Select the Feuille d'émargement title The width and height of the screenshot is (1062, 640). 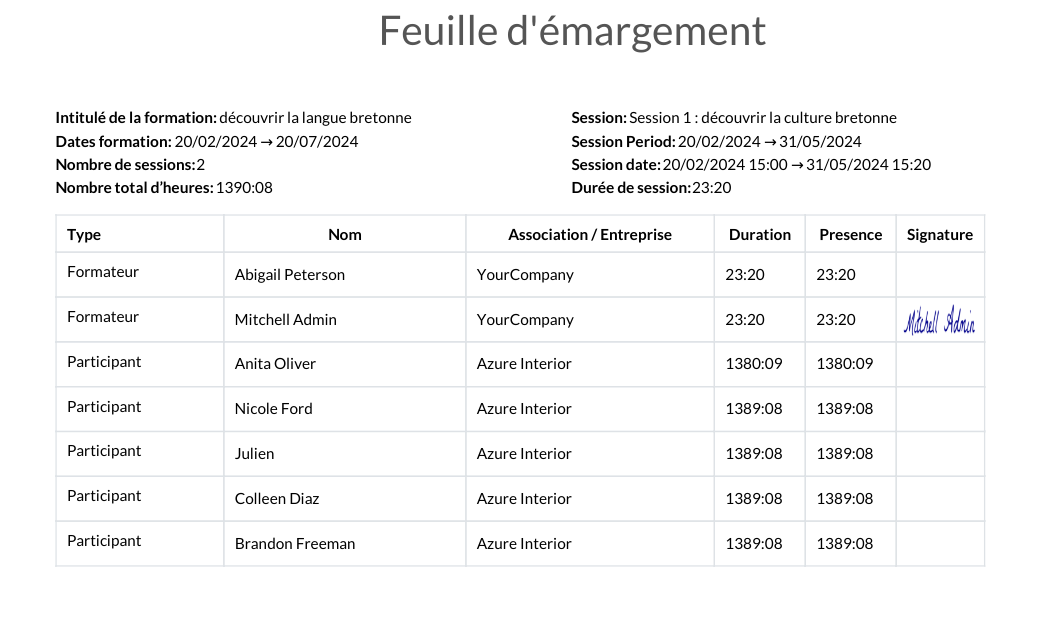572,31
